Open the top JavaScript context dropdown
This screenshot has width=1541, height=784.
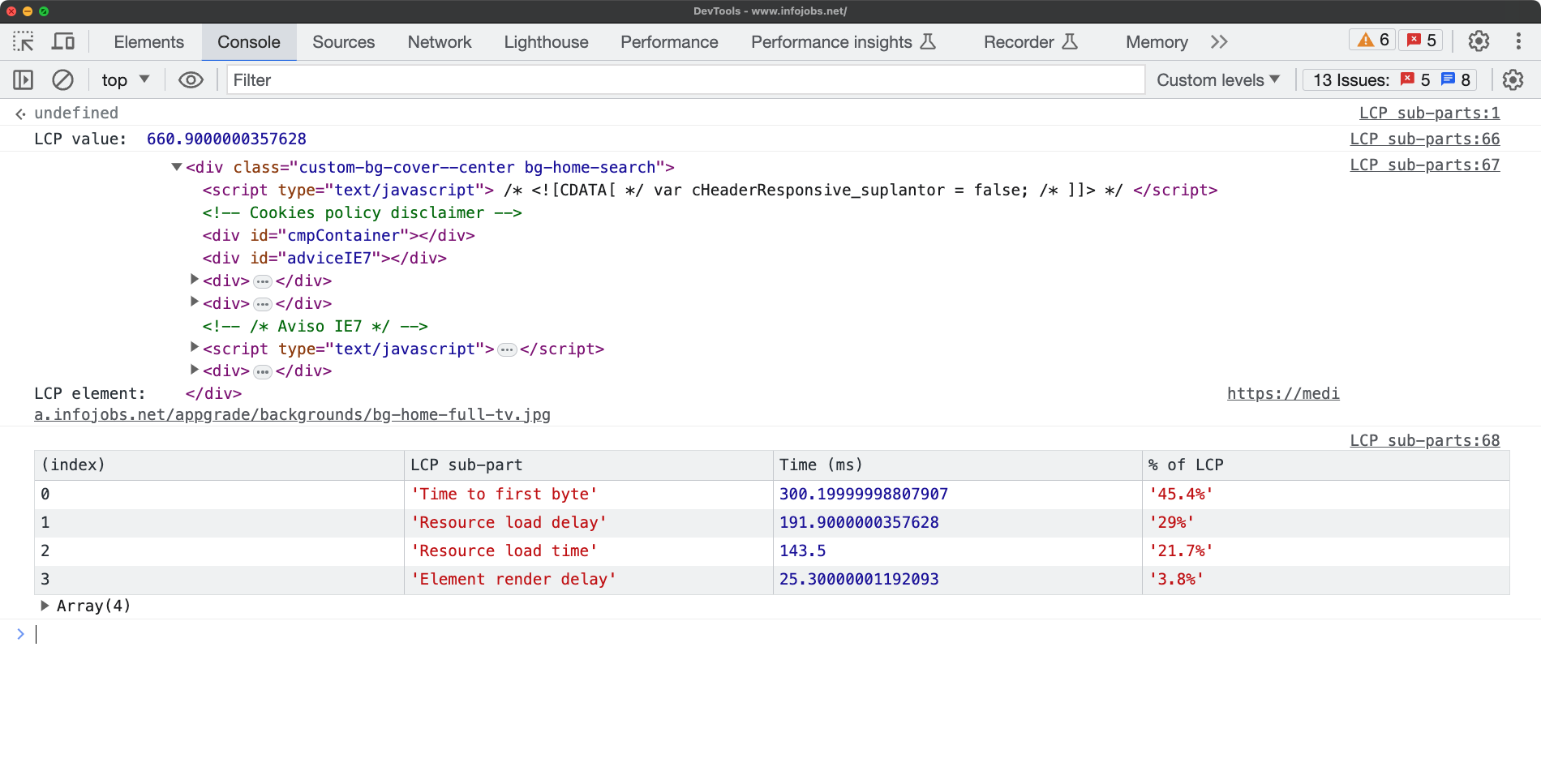[x=126, y=79]
